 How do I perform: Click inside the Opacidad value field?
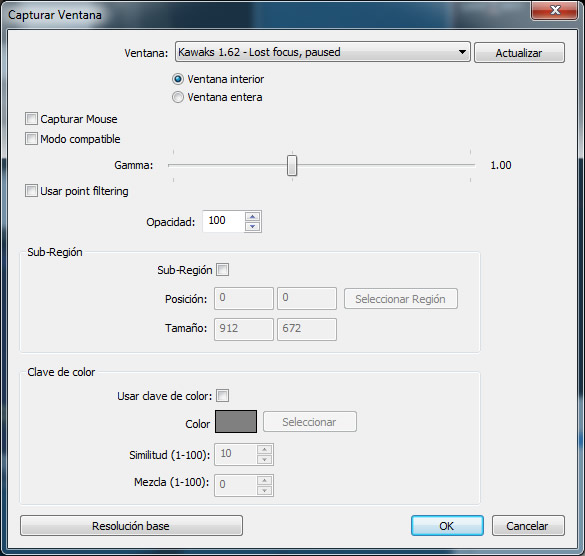click(x=224, y=221)
